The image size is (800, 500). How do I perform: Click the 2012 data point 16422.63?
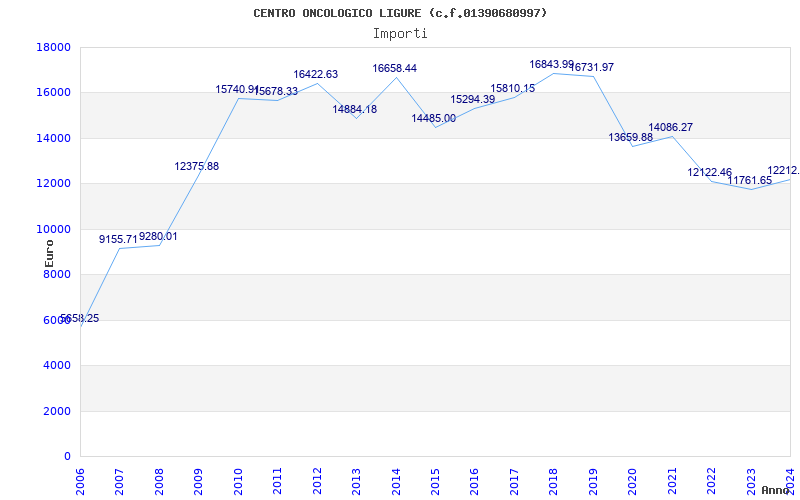tap(315, 75)
